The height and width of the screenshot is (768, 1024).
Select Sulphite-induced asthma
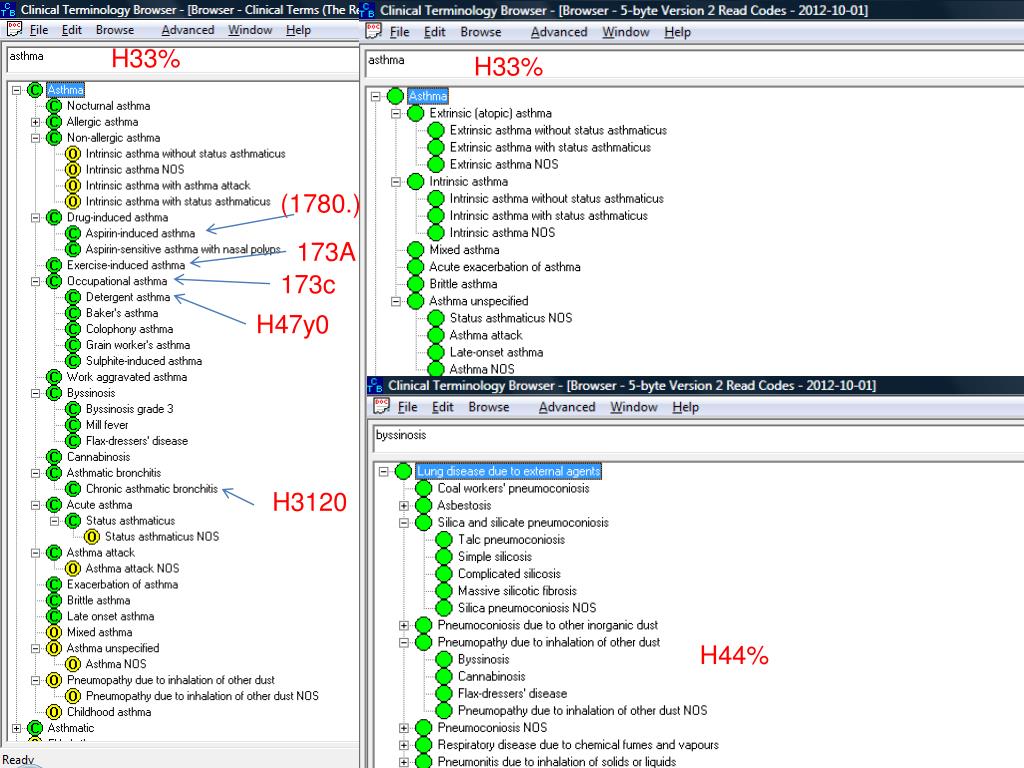tap(144, 360)
